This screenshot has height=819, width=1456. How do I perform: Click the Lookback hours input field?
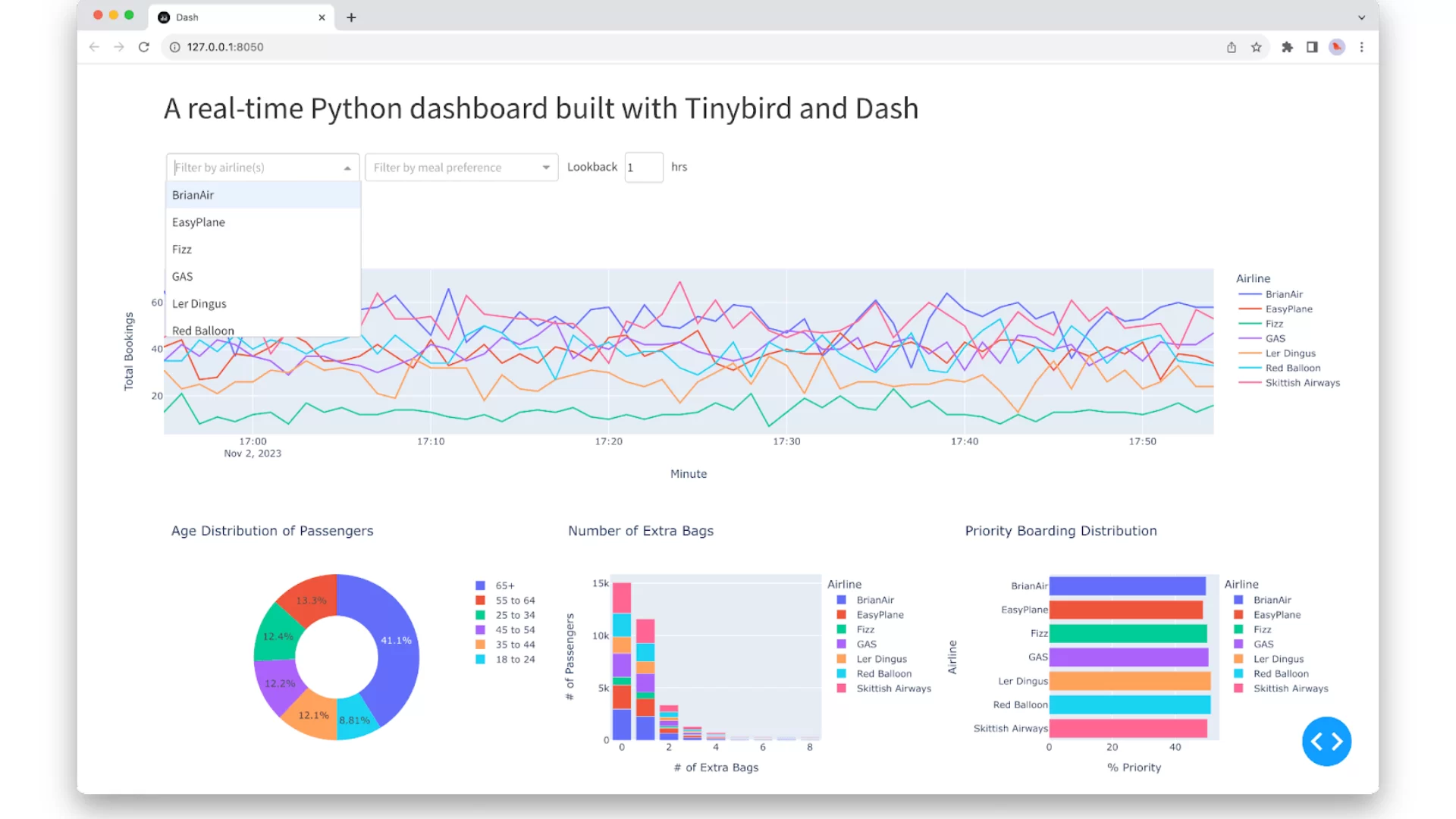click(643, 168)
